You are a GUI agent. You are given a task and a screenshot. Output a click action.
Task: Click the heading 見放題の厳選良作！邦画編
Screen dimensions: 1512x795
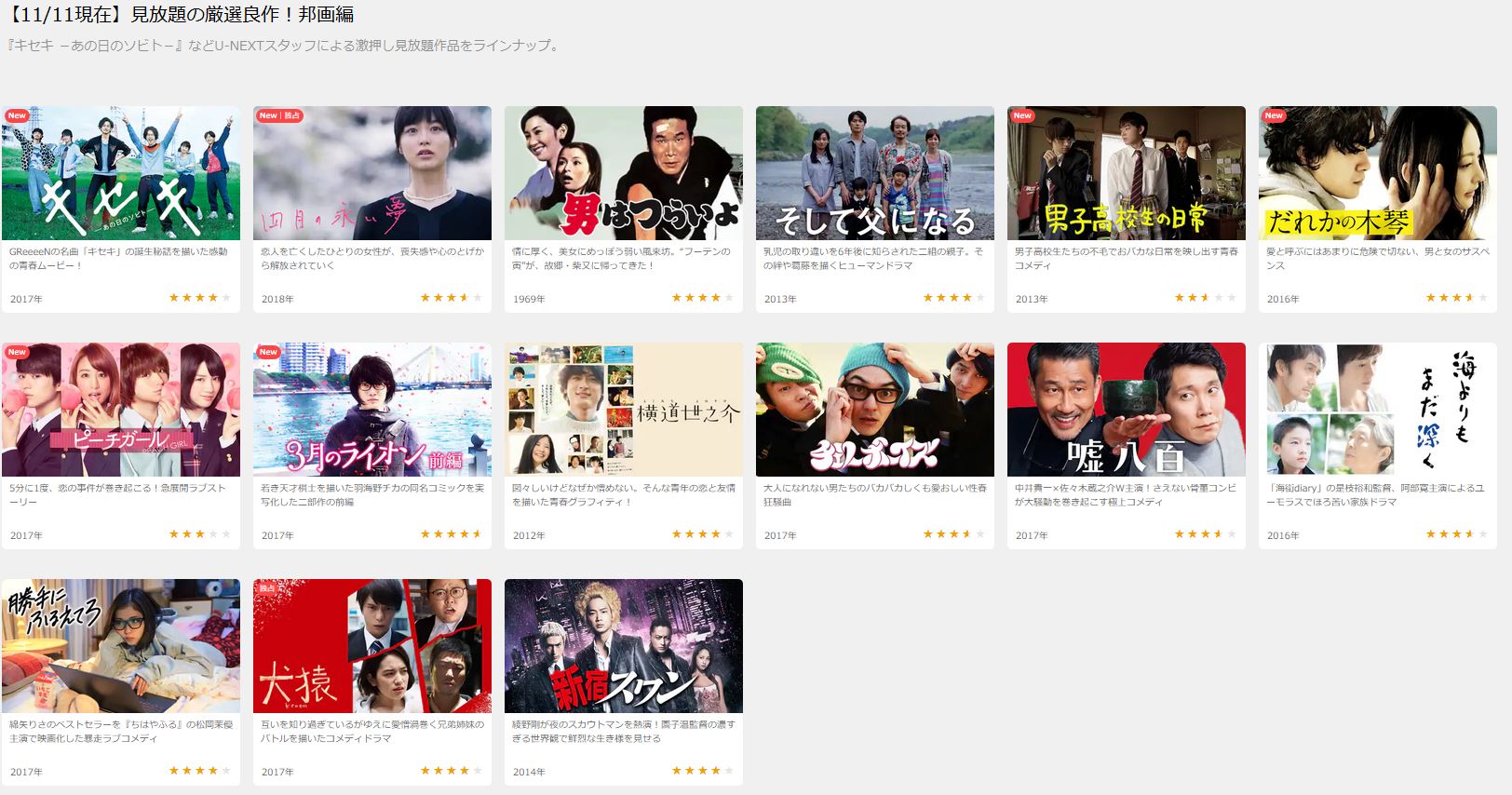[242, 15]
